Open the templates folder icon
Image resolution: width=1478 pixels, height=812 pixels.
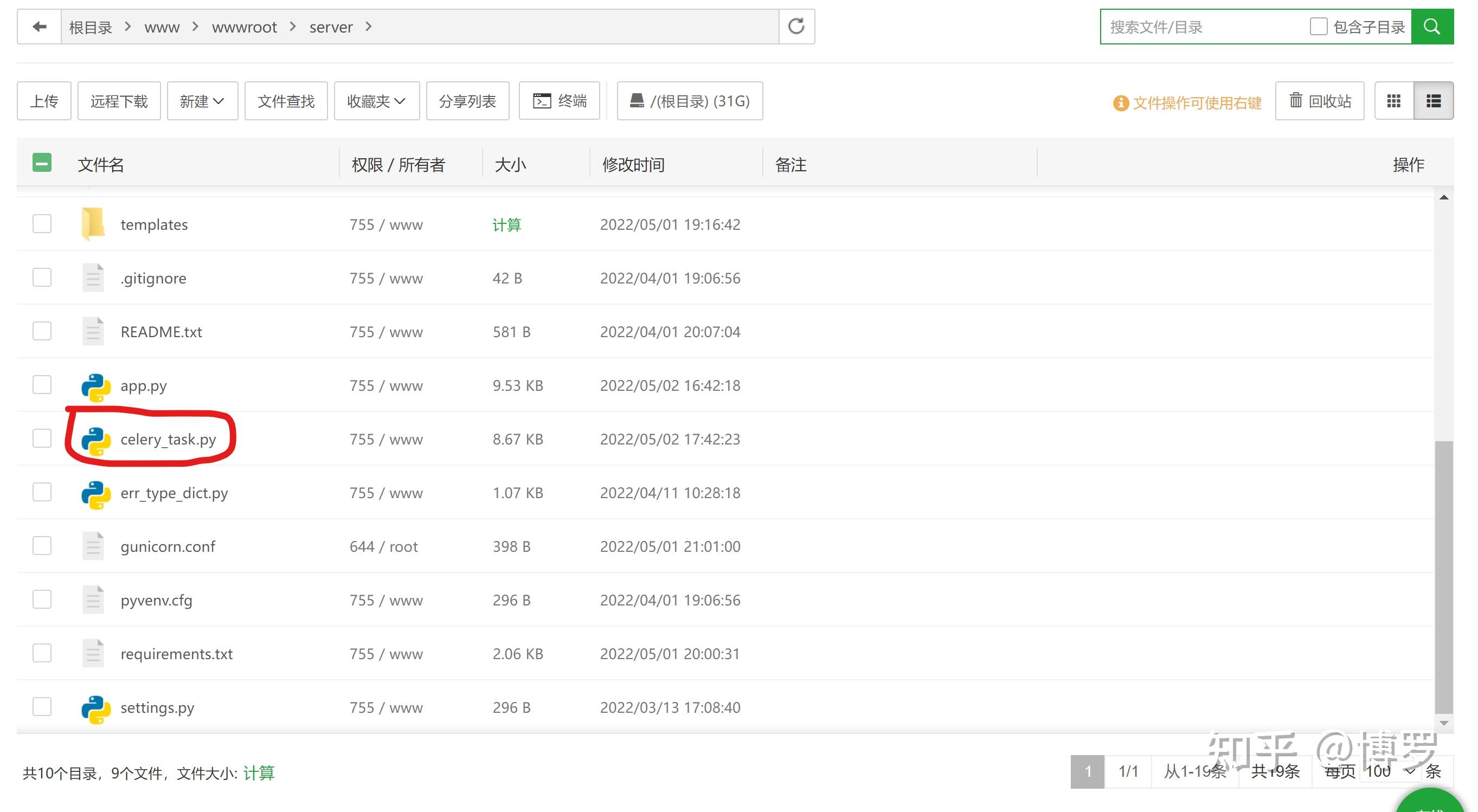pos(92,224)
